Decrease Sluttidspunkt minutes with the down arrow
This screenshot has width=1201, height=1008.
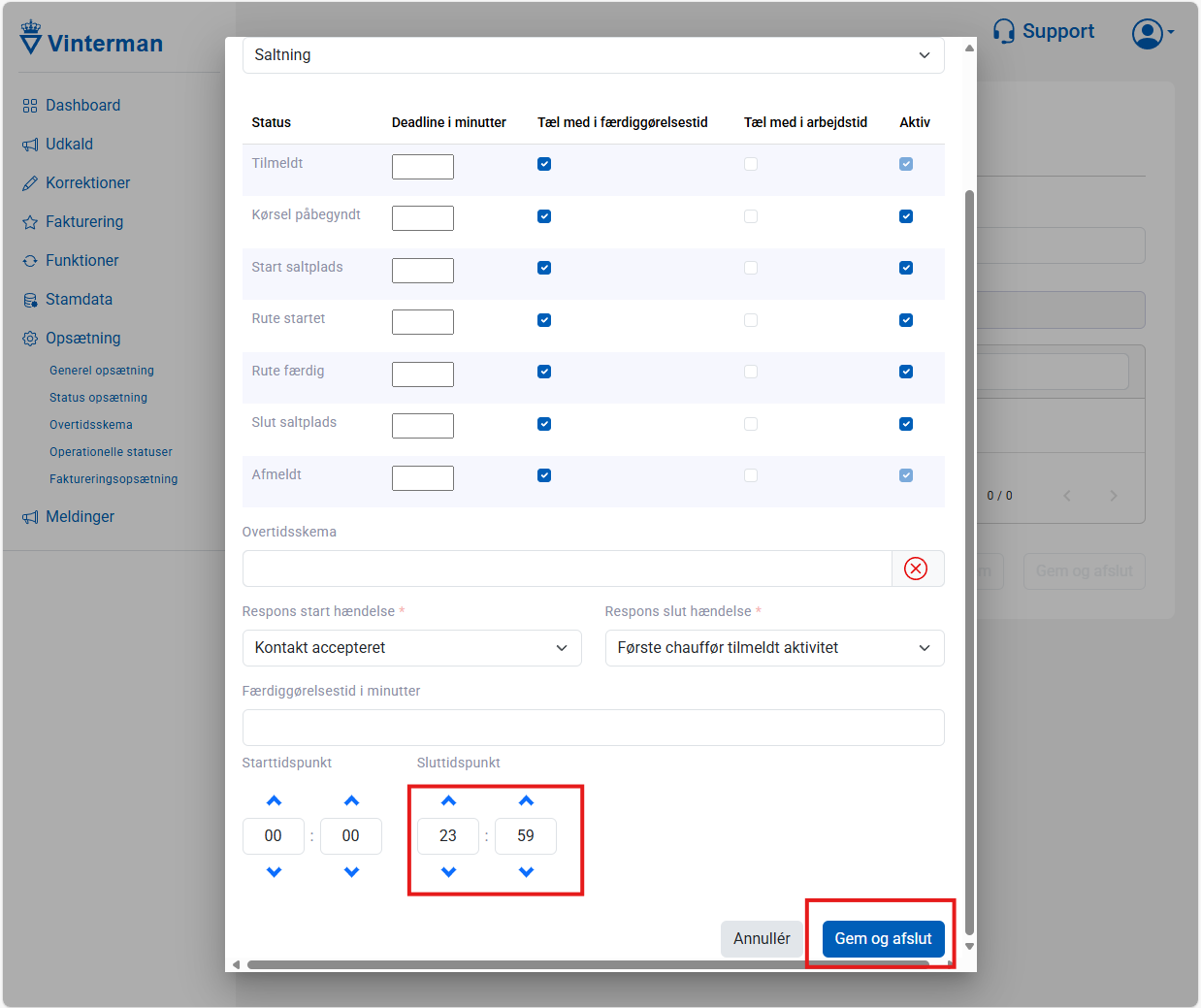tap(526, 872)
